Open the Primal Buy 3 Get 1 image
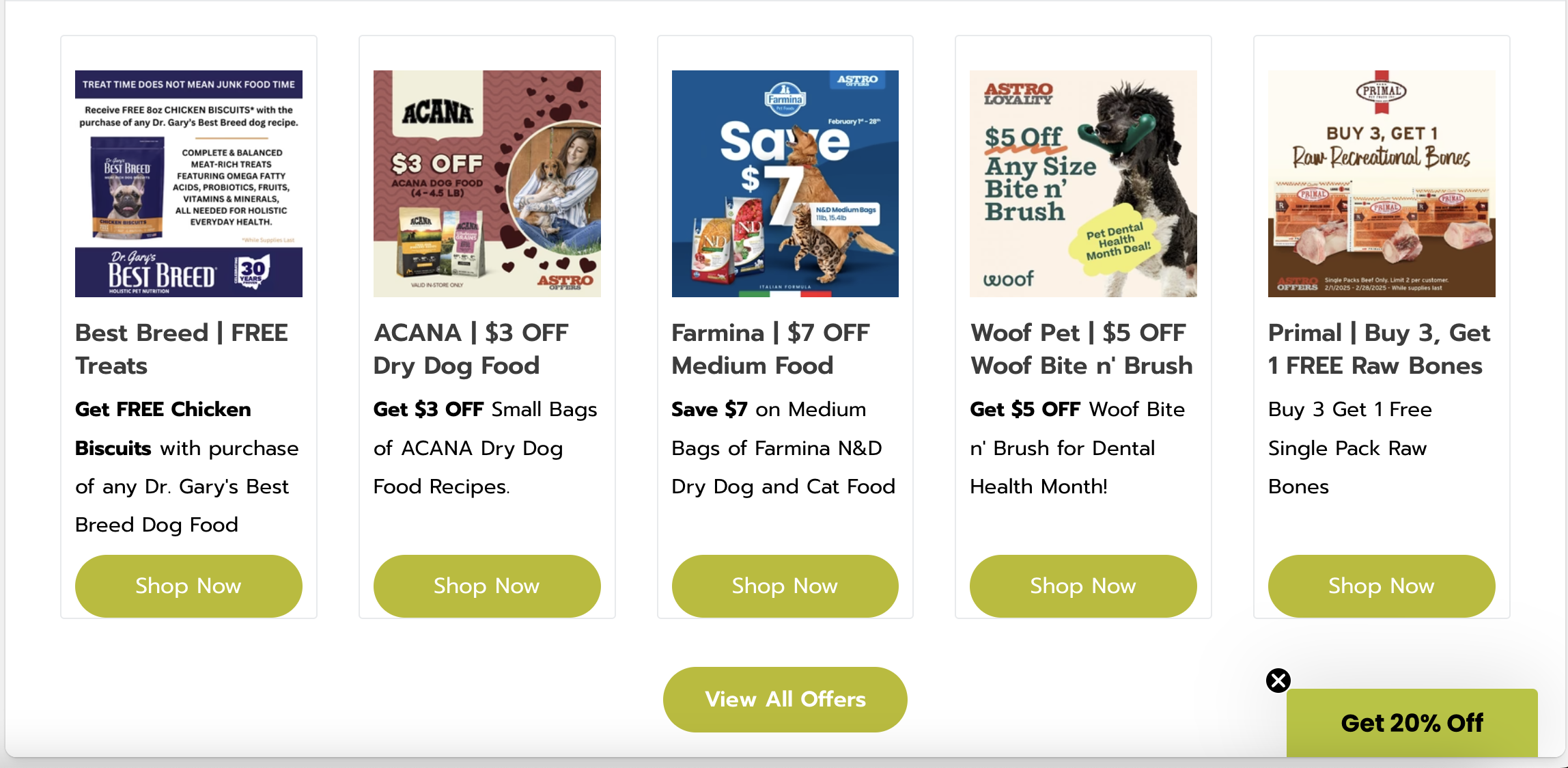The image size is (1568, 768). point(1381,183)
